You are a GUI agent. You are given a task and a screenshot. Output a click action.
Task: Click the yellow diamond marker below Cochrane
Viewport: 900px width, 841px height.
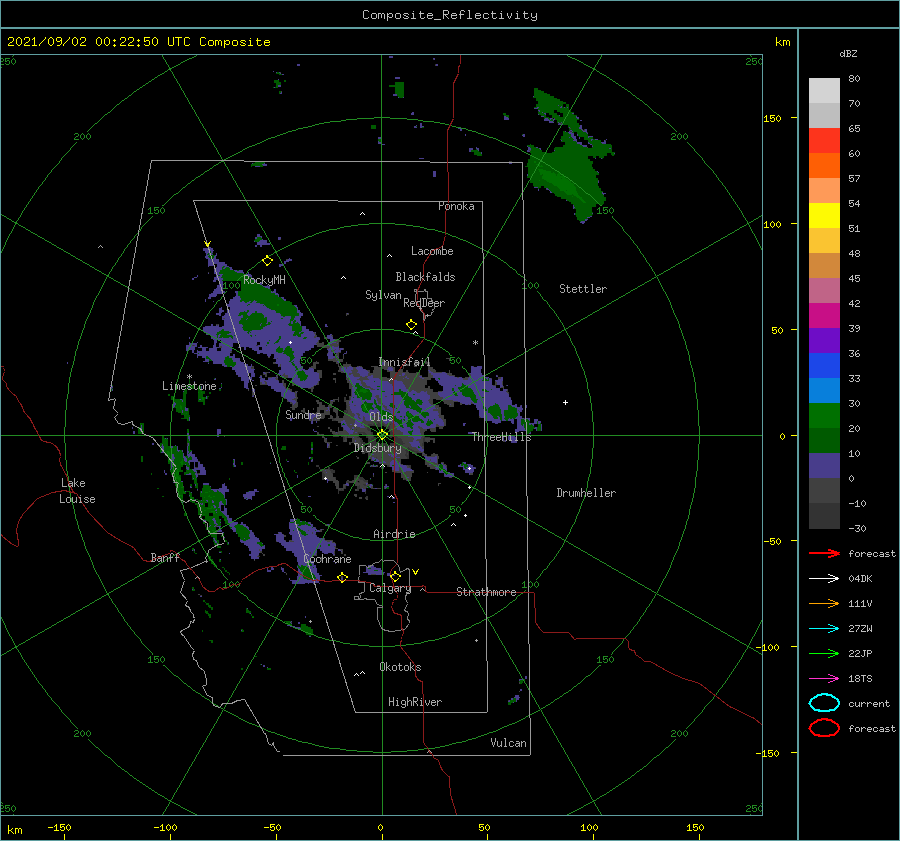(343, 577)
